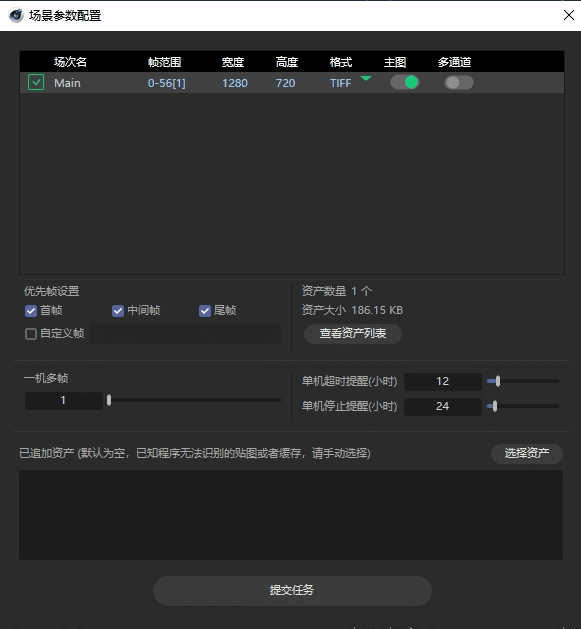Click the 多通道 column header
The height and width of the screenshot is (629, 581).
point(454,62)
